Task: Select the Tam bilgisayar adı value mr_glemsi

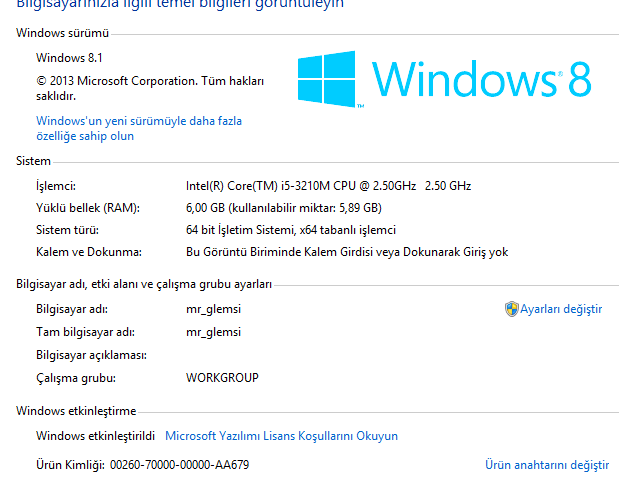Action: pos(213,332)
